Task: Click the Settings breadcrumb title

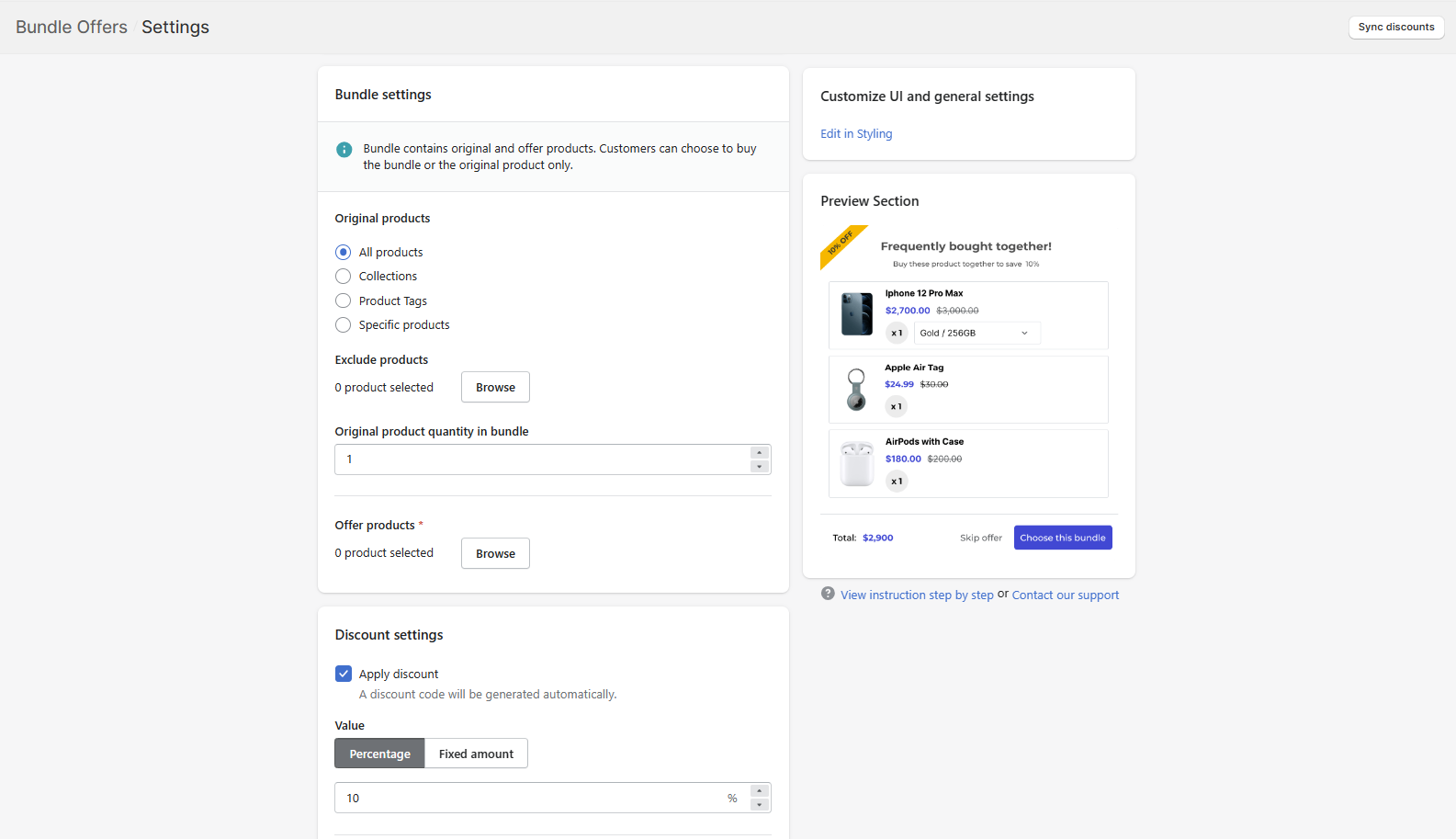Action: point(175,27)
